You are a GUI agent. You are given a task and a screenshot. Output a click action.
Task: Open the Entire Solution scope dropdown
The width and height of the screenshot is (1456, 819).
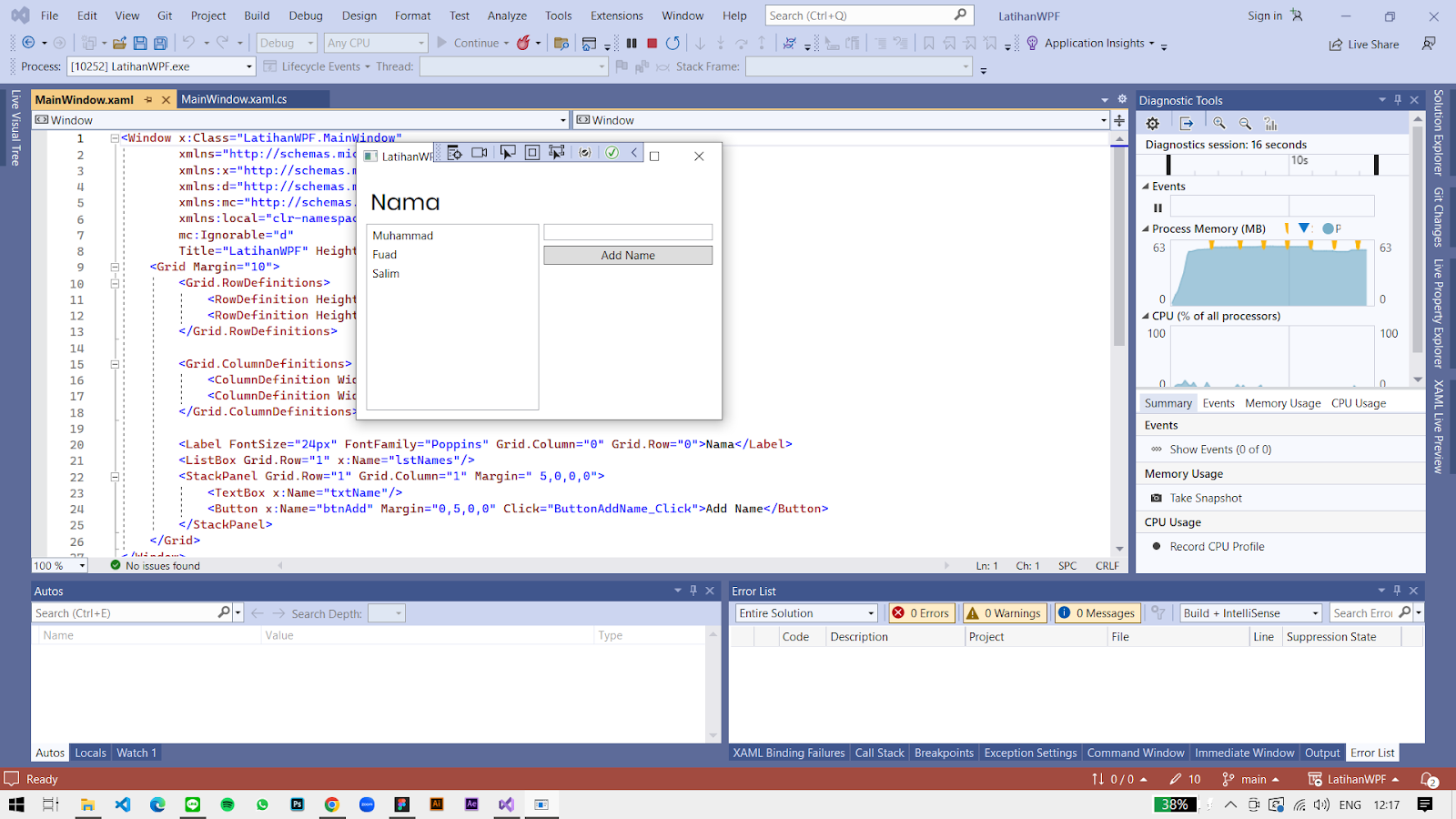pyautogui.click(x=806, y=613)
